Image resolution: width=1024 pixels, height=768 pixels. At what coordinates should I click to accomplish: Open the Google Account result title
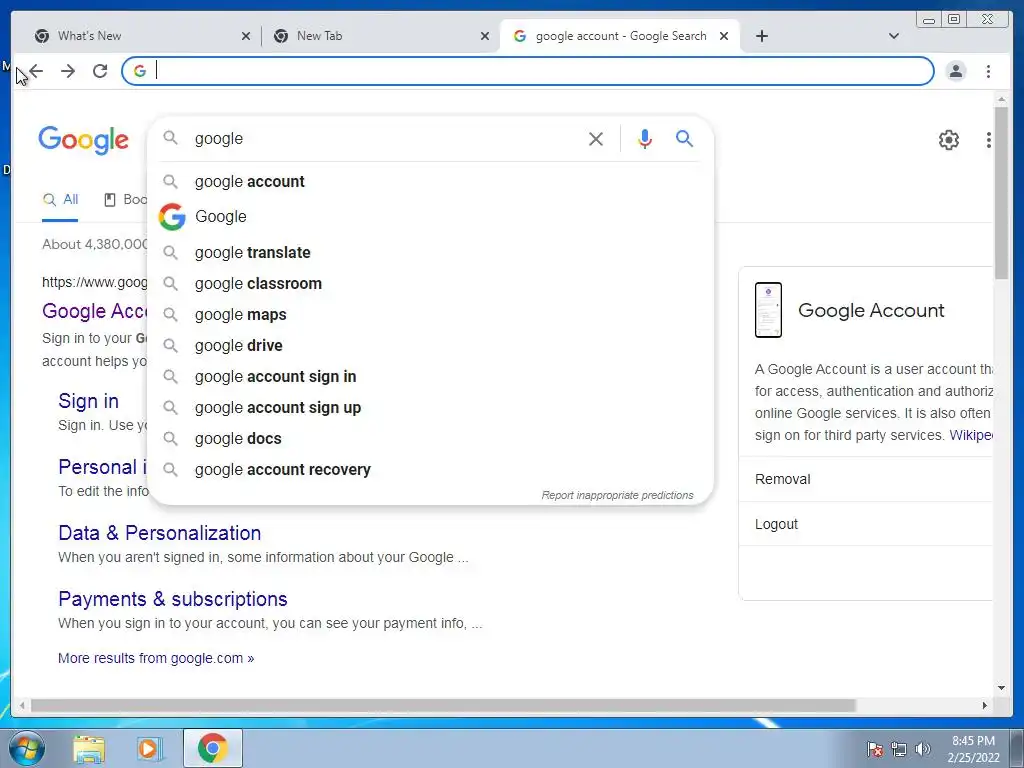tap(95, 311)
